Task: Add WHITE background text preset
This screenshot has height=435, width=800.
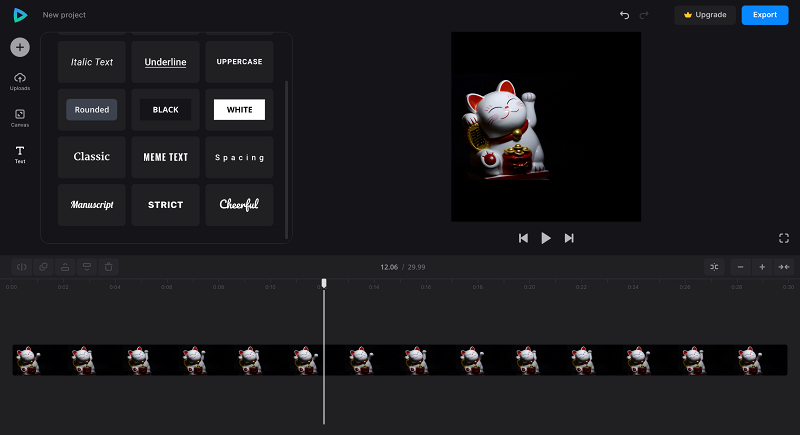Action: [239, 110]
